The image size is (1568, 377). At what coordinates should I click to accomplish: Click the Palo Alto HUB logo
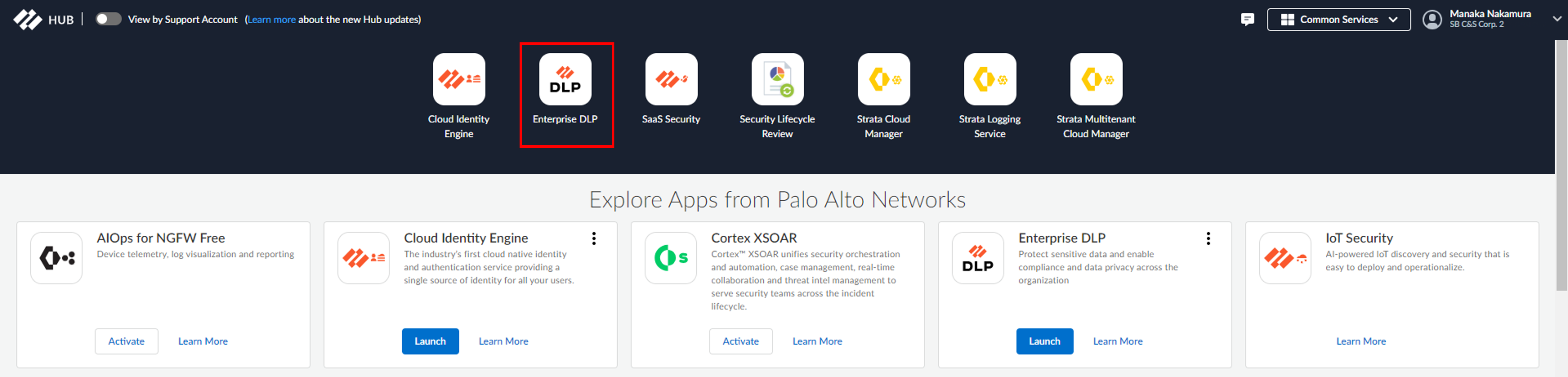pos(43,20)
